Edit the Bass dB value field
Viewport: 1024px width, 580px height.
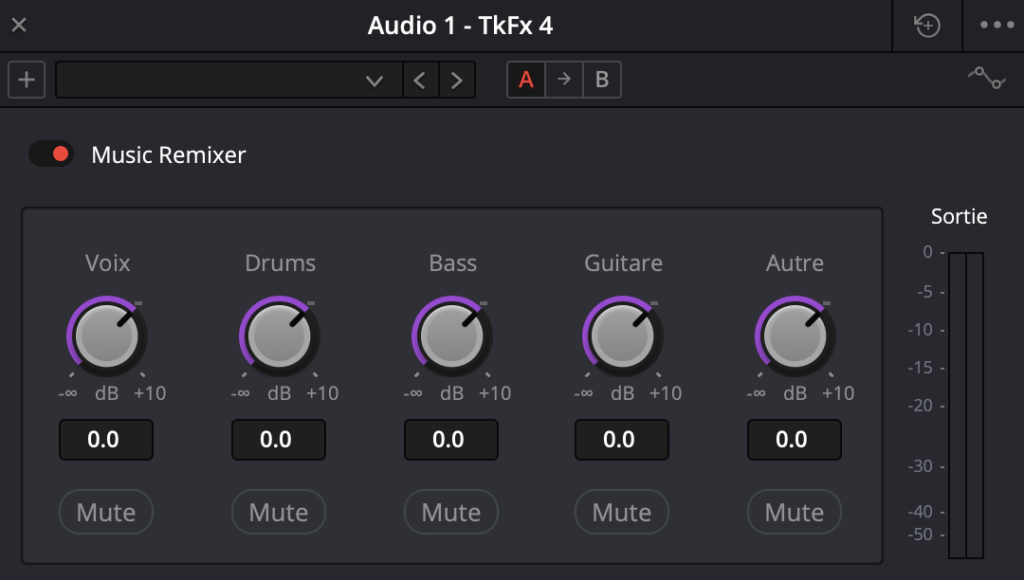(451, 440)
